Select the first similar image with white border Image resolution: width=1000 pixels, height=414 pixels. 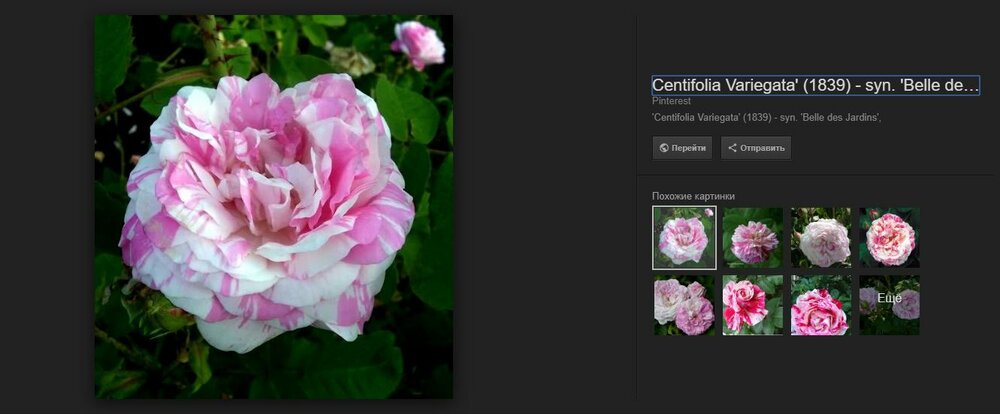684,237
